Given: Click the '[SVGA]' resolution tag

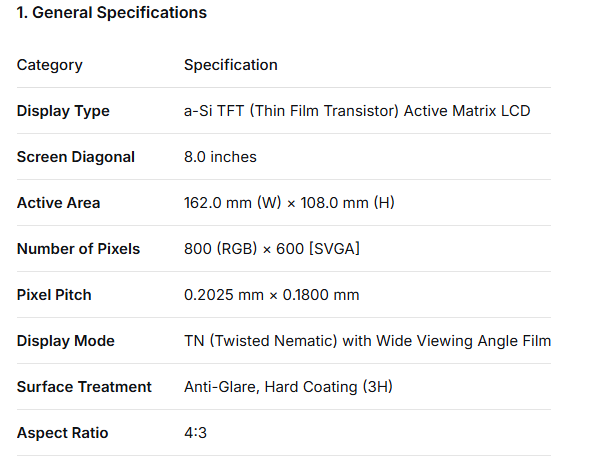Looking at the screenshot, I should coord(334,249).
